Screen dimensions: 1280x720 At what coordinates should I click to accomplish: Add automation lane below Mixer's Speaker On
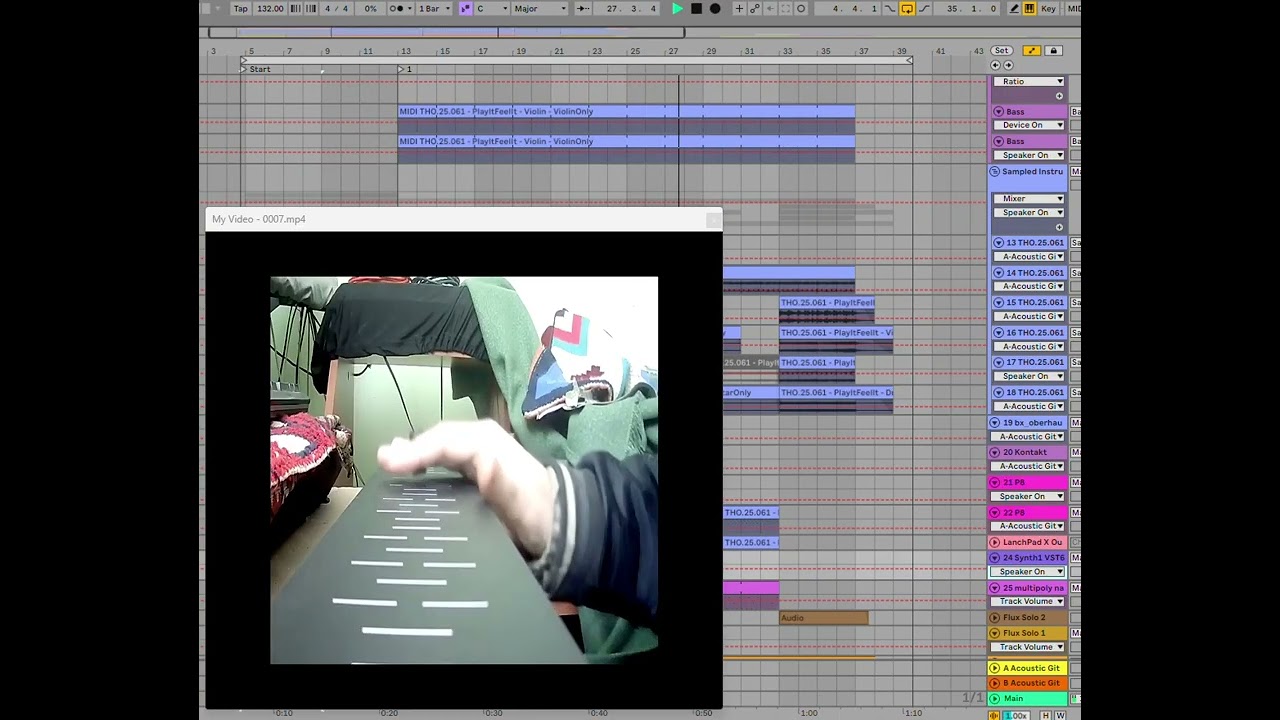pyautogui.click(x=1059, y=227)
